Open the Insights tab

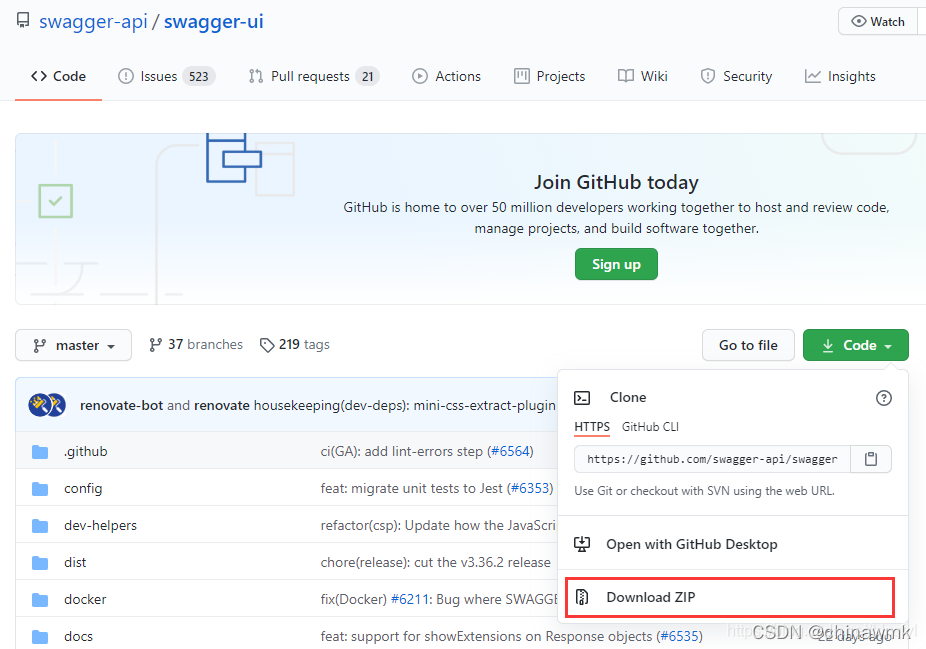840,76
